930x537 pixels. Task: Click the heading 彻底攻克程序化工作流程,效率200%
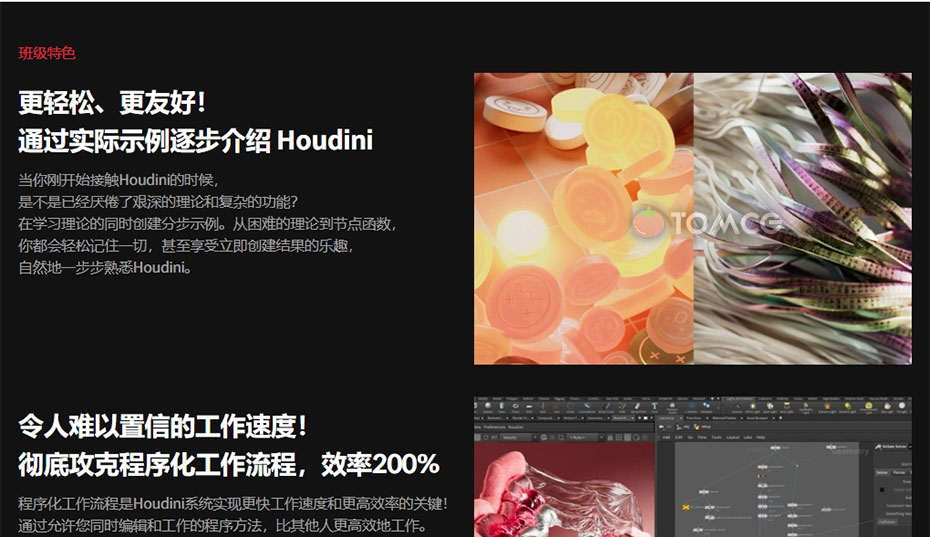[x=229, y=465]
